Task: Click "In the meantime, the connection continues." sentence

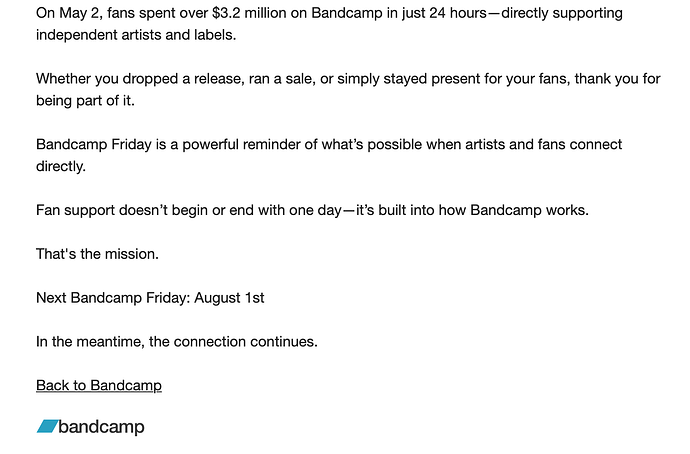Action: point(177,342)
